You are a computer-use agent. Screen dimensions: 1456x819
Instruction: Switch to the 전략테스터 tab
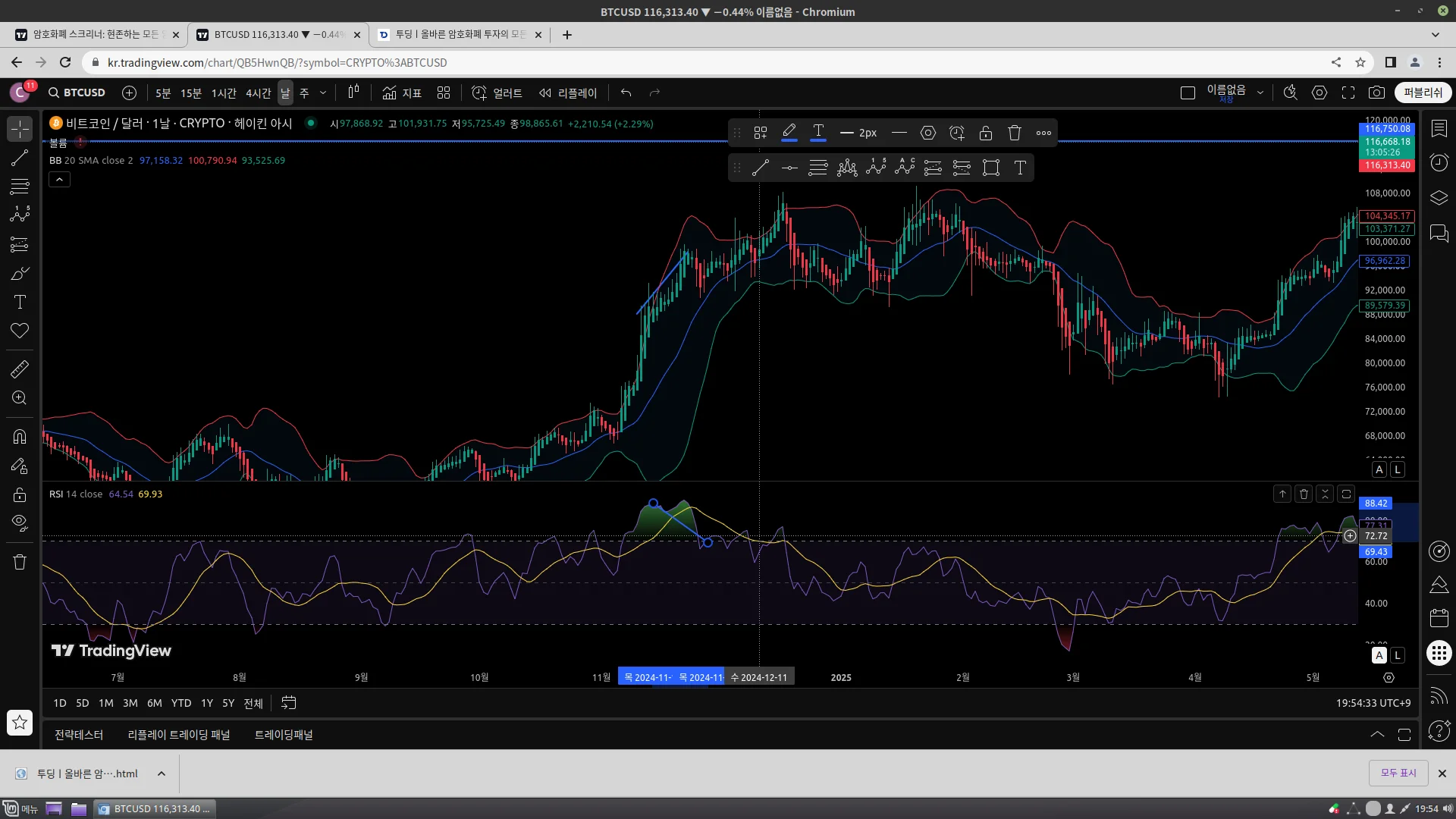[79, 735]
